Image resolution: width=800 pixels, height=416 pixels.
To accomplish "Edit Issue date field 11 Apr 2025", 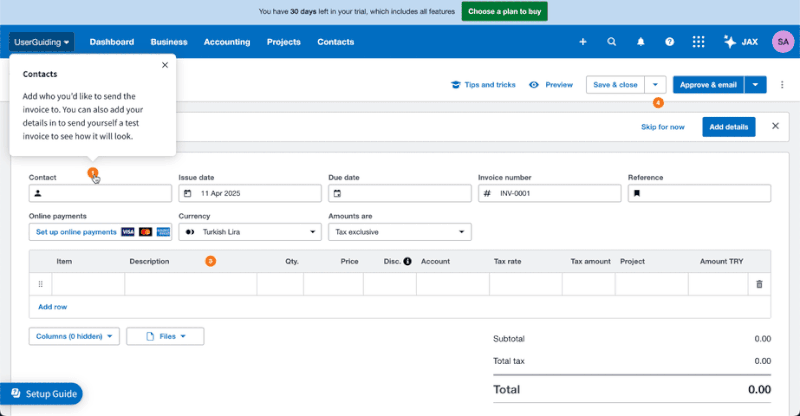I will click(250, 193).
